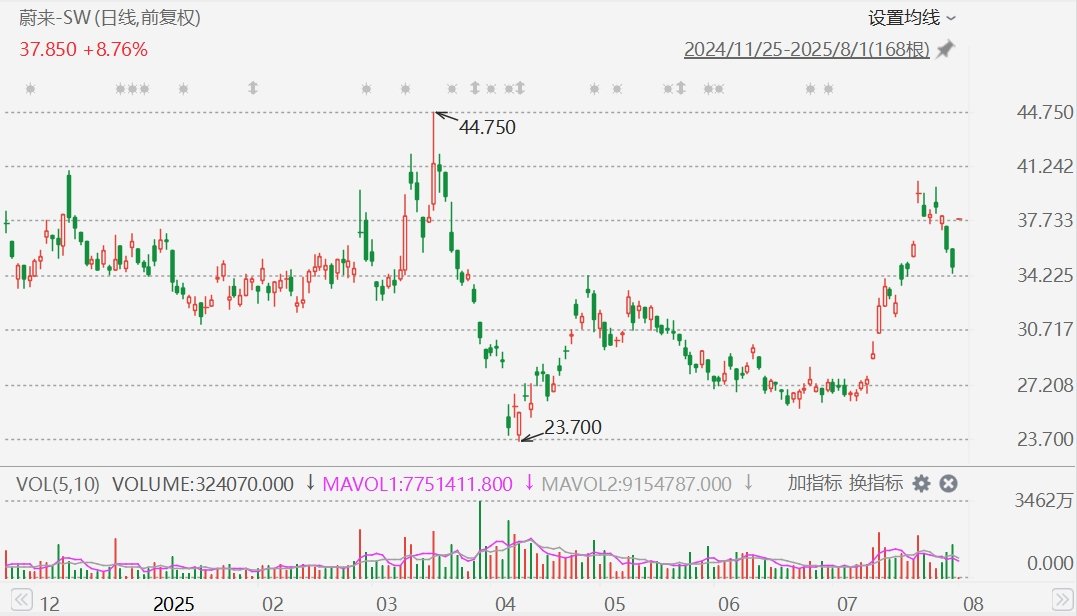This screenshot has height=616, width=1077.
Task: Select the 07 month label on the timeline
Action: coord(847,604)
